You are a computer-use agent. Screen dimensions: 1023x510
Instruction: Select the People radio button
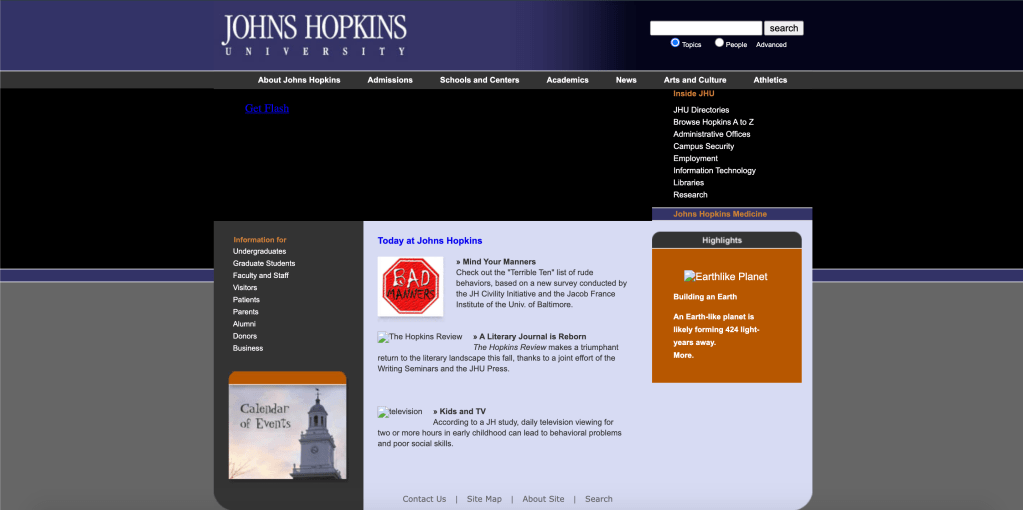pyautogui.click(x=719, y=43)
